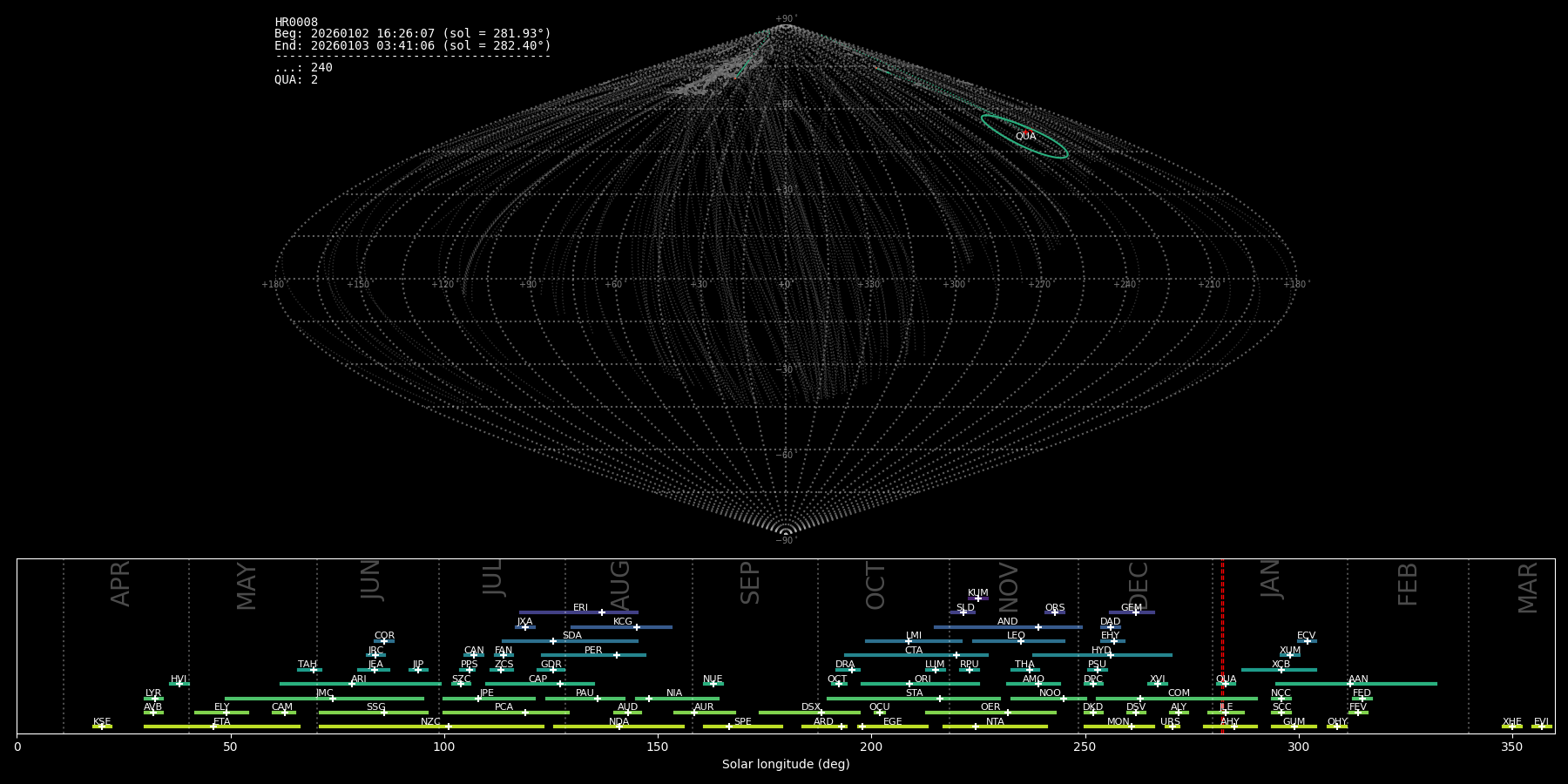Click the MON shower label
The image size is (1568, 784).
tap(1119, 722)
